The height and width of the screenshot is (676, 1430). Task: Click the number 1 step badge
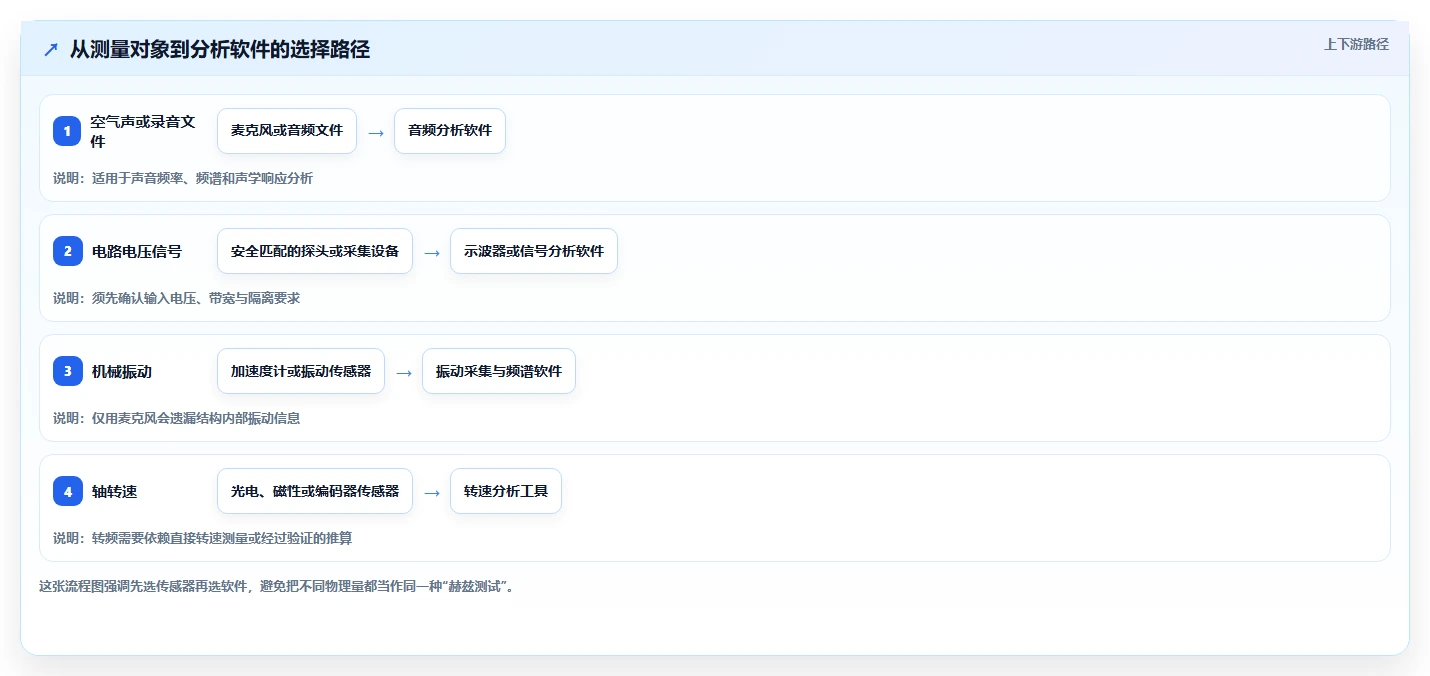click(67, 131)
